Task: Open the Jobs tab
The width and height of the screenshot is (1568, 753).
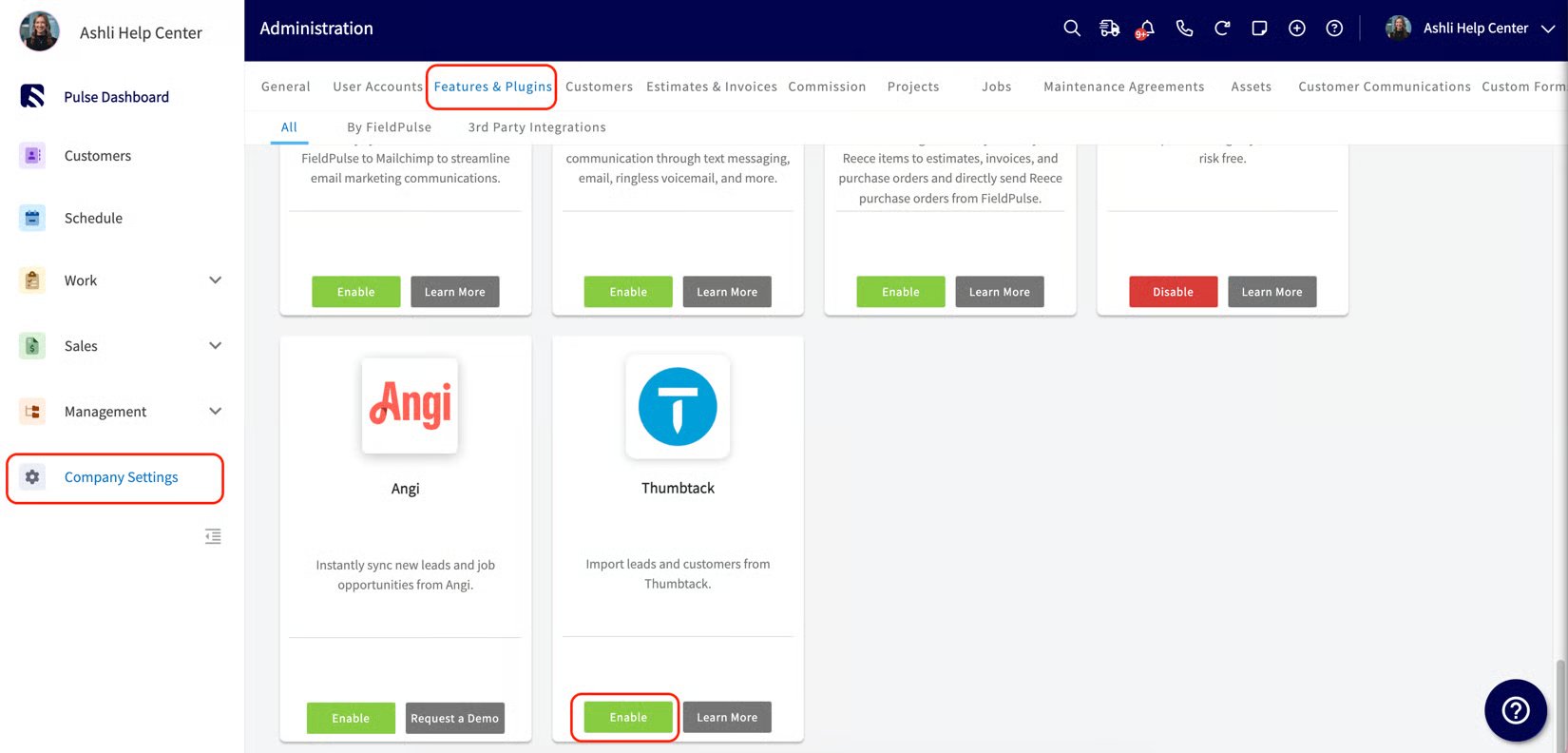Action: point(996,87)
